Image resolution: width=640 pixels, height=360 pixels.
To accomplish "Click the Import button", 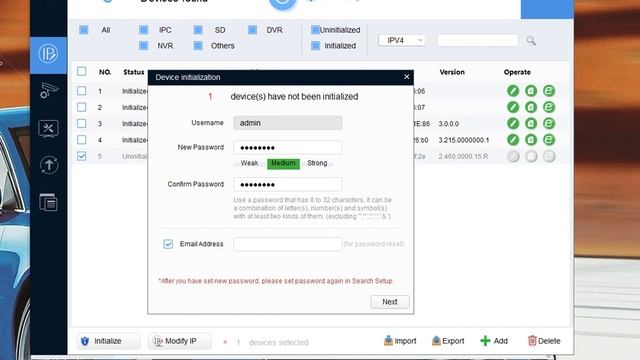I will 400,341.
